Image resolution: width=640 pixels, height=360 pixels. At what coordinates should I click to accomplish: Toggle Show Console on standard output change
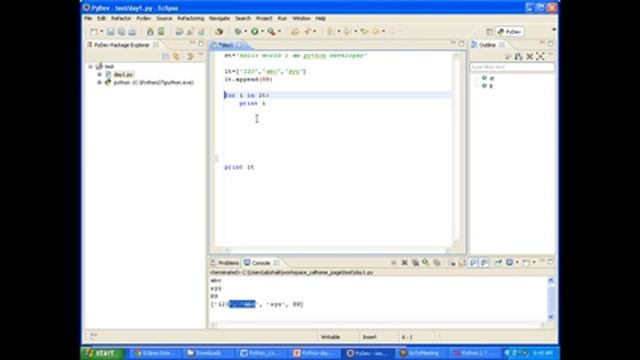point(473,263)
